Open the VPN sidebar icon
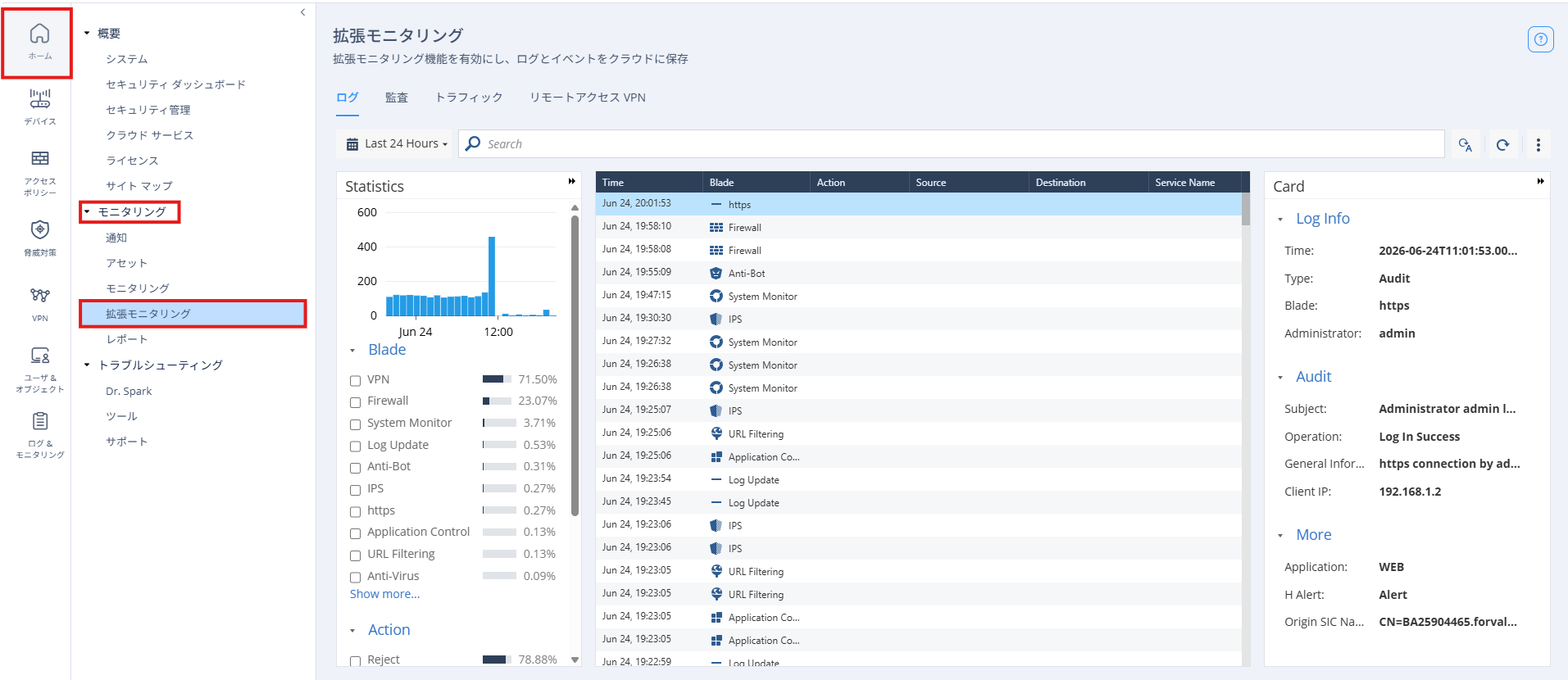The width and height of the screenshot is (1568, 680). [x=39, y=304]
